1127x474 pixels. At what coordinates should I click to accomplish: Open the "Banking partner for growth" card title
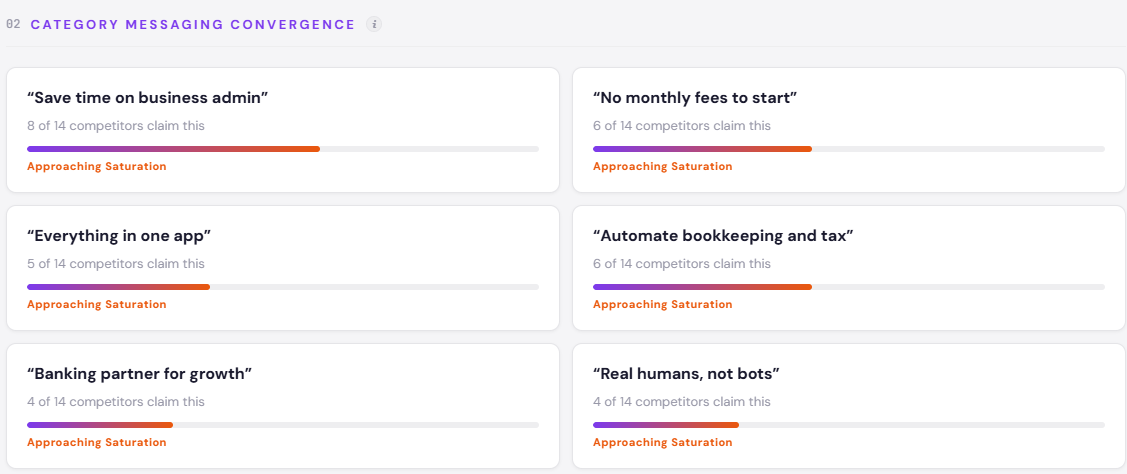click(139, 373)
